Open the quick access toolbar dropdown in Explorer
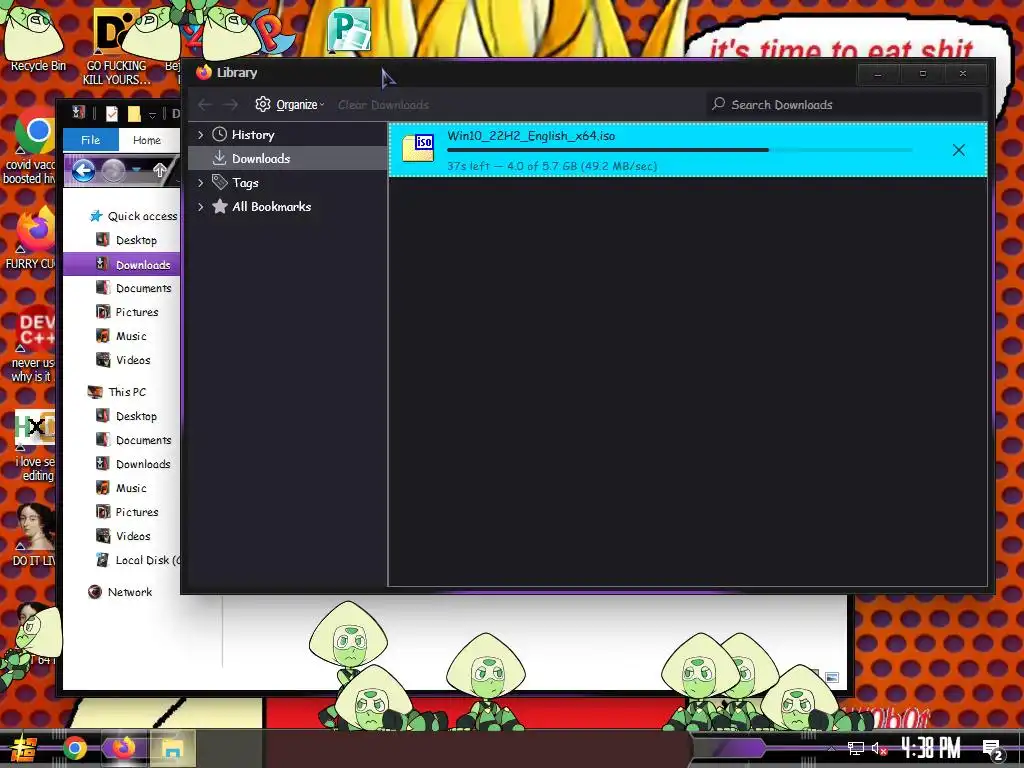The width and height of the screenshot is (1024, 768). (152, 115)
